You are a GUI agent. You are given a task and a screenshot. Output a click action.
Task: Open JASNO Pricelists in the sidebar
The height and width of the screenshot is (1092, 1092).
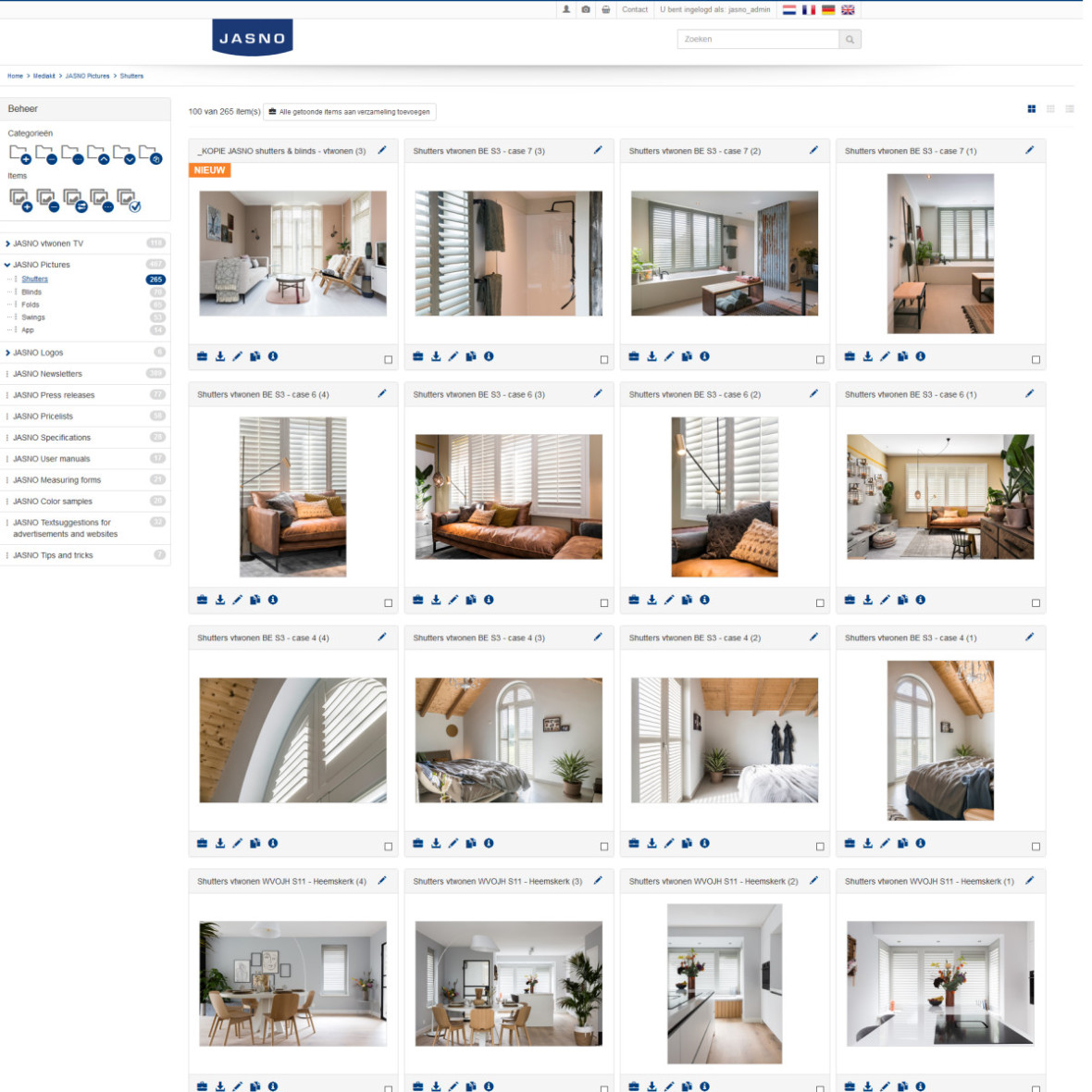[43, 416]
